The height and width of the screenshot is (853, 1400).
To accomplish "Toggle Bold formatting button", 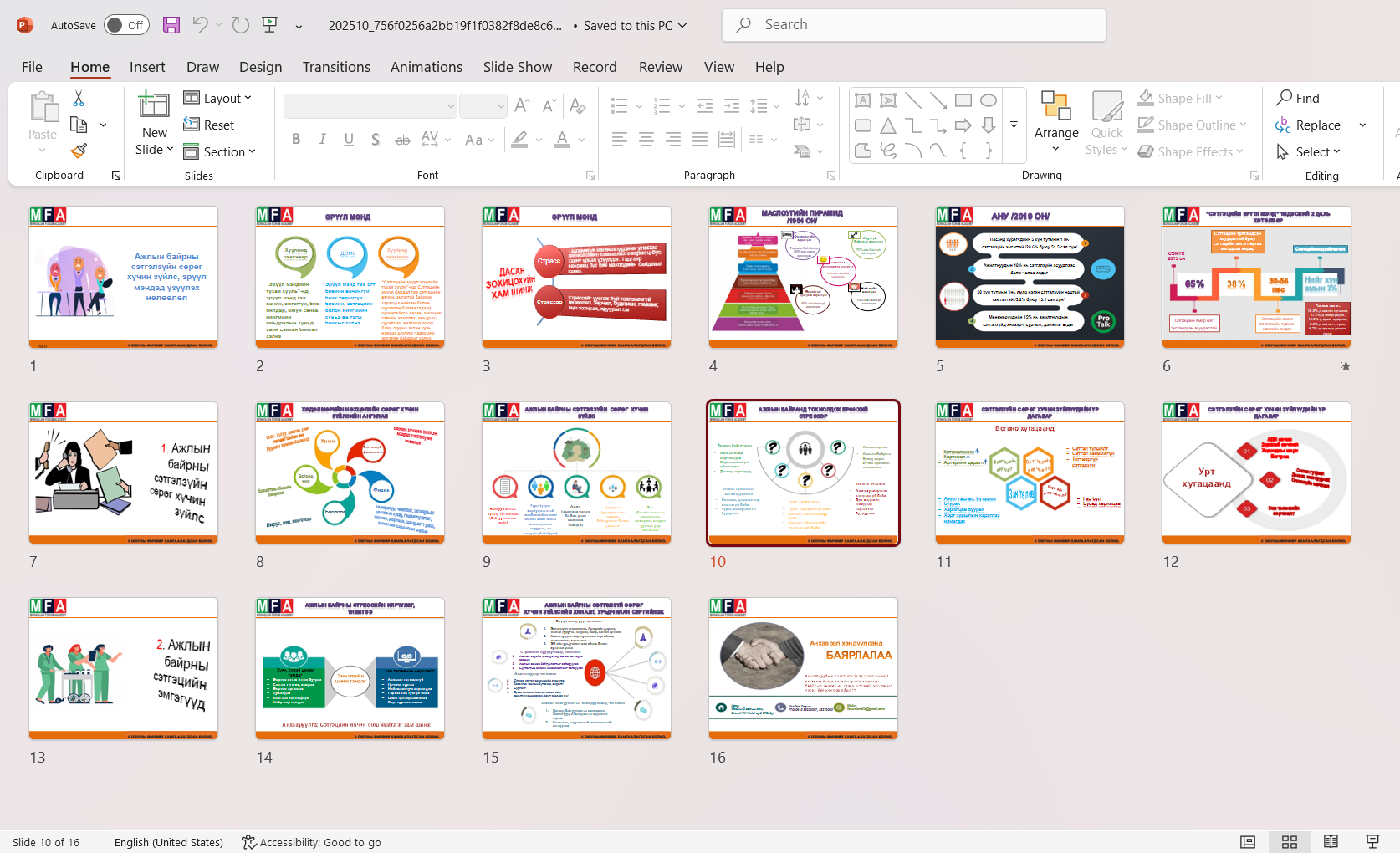I will pyautogui.click(x=296, y=140).
